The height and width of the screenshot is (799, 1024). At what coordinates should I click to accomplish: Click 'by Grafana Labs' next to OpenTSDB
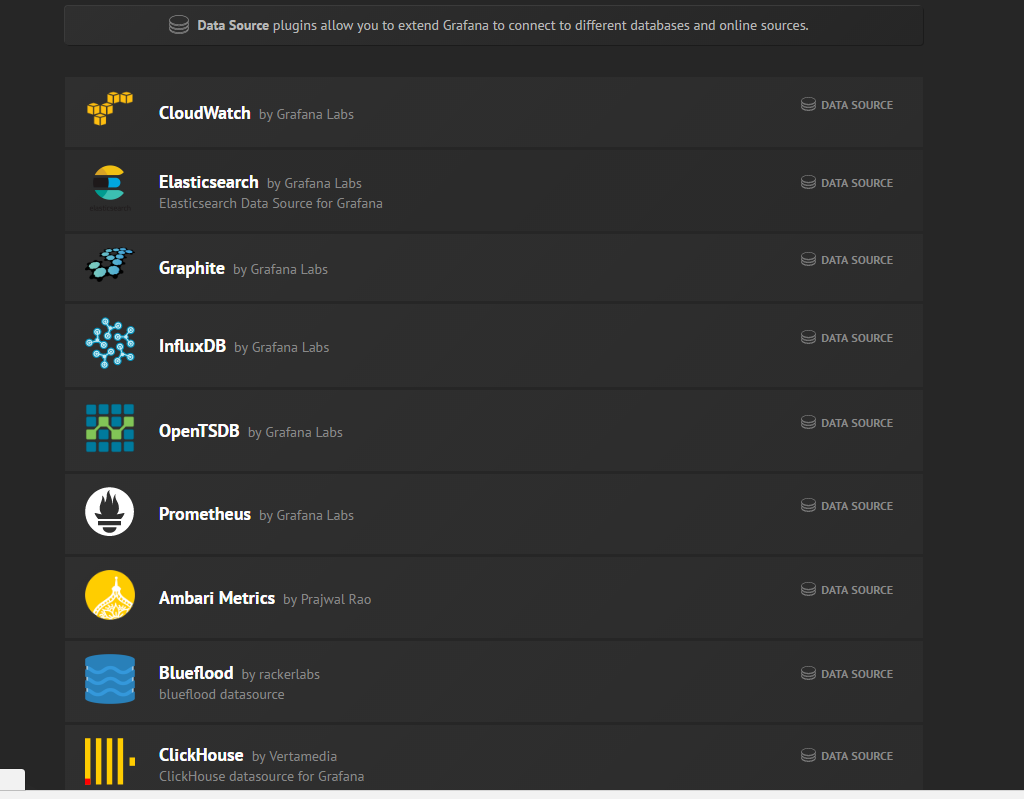tap(295, 432)
